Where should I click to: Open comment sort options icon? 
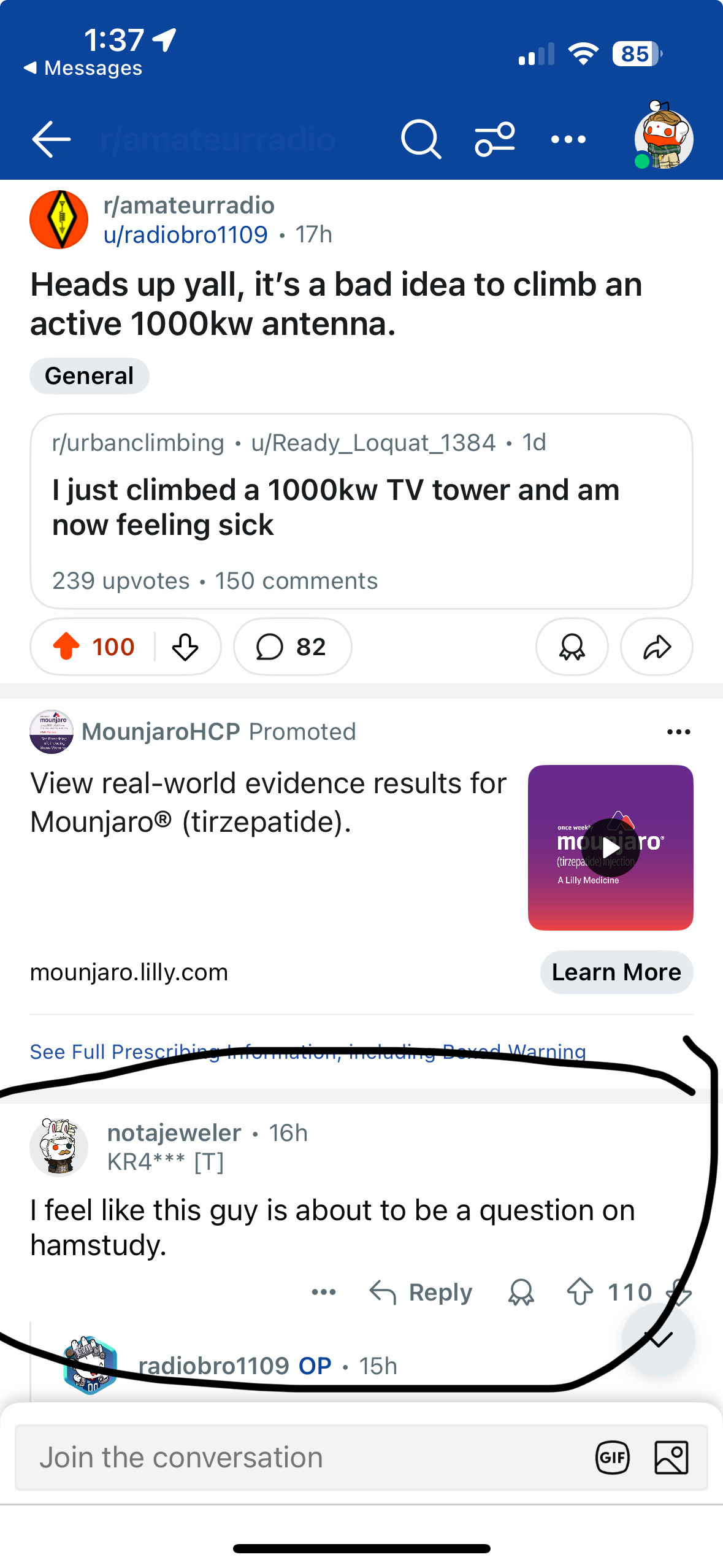494,139
